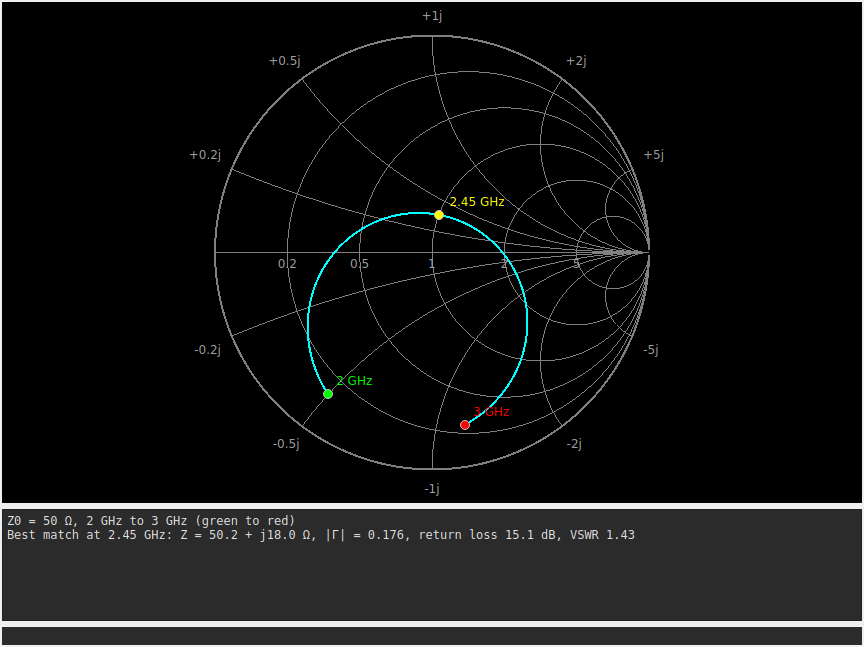Click the green 2 GHz start marker
864x647 pixels.
click(x=328, y=394)
